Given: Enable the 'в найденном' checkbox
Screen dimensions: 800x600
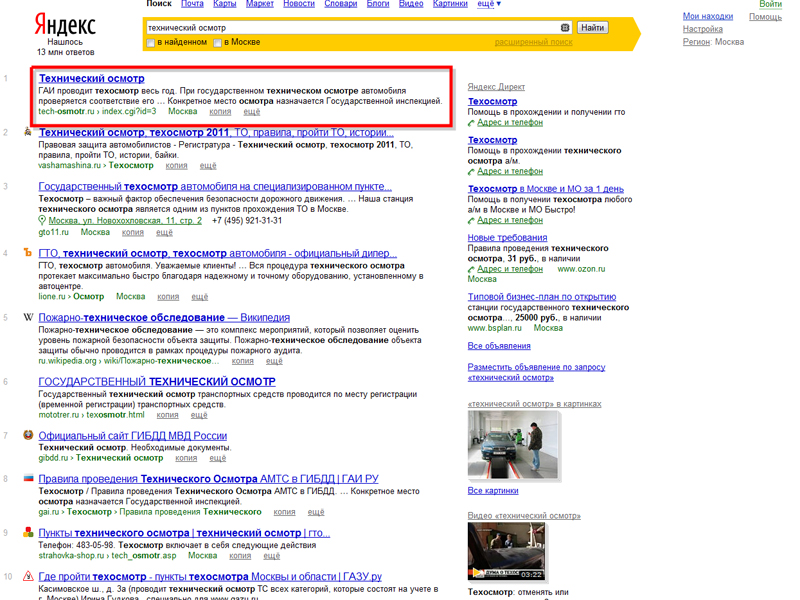Looking at the screenshot, I should 151,43.
